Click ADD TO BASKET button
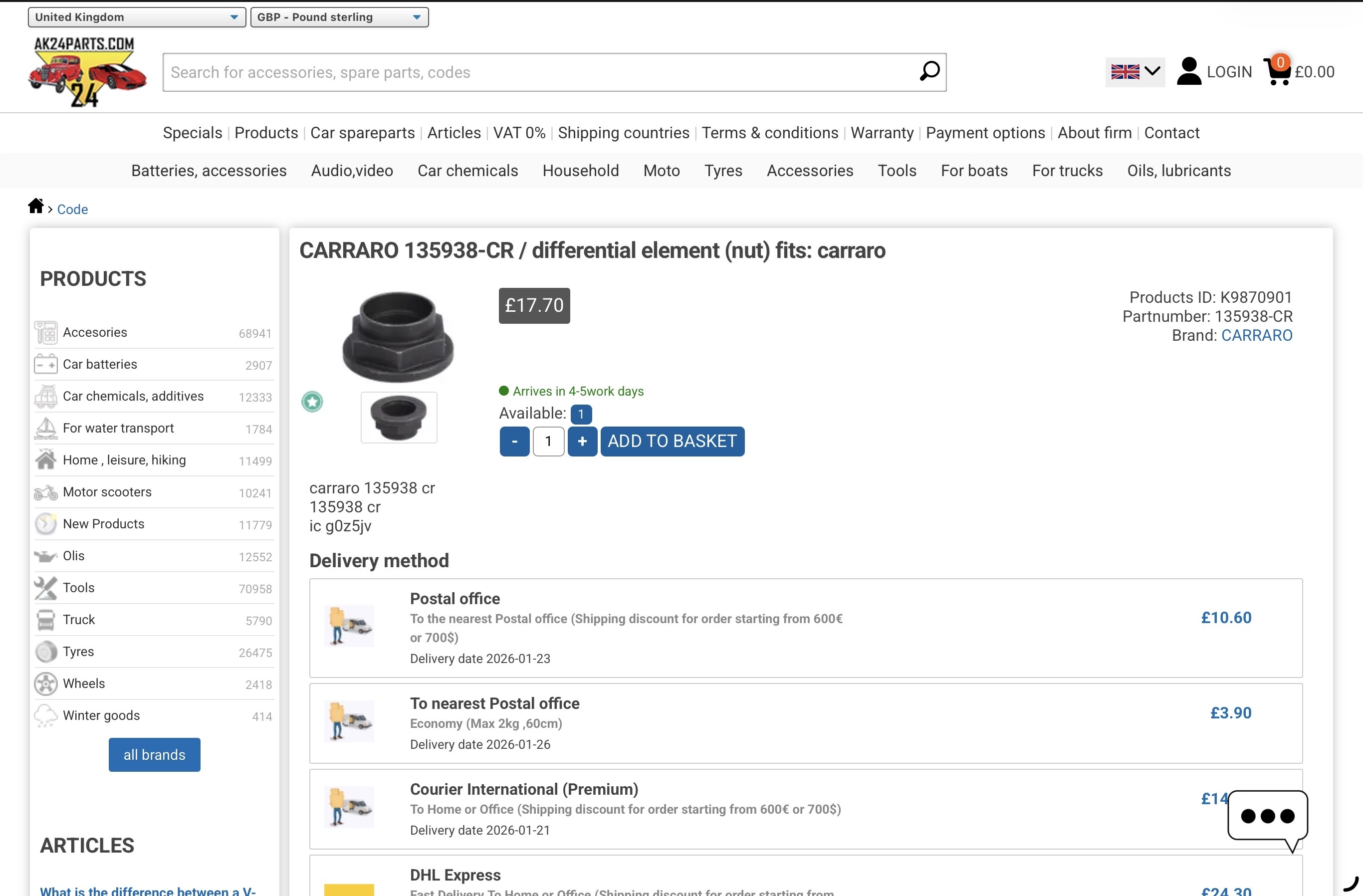Image resolution: width=1363 pixels, height=896 pixels. pos(672,442)
